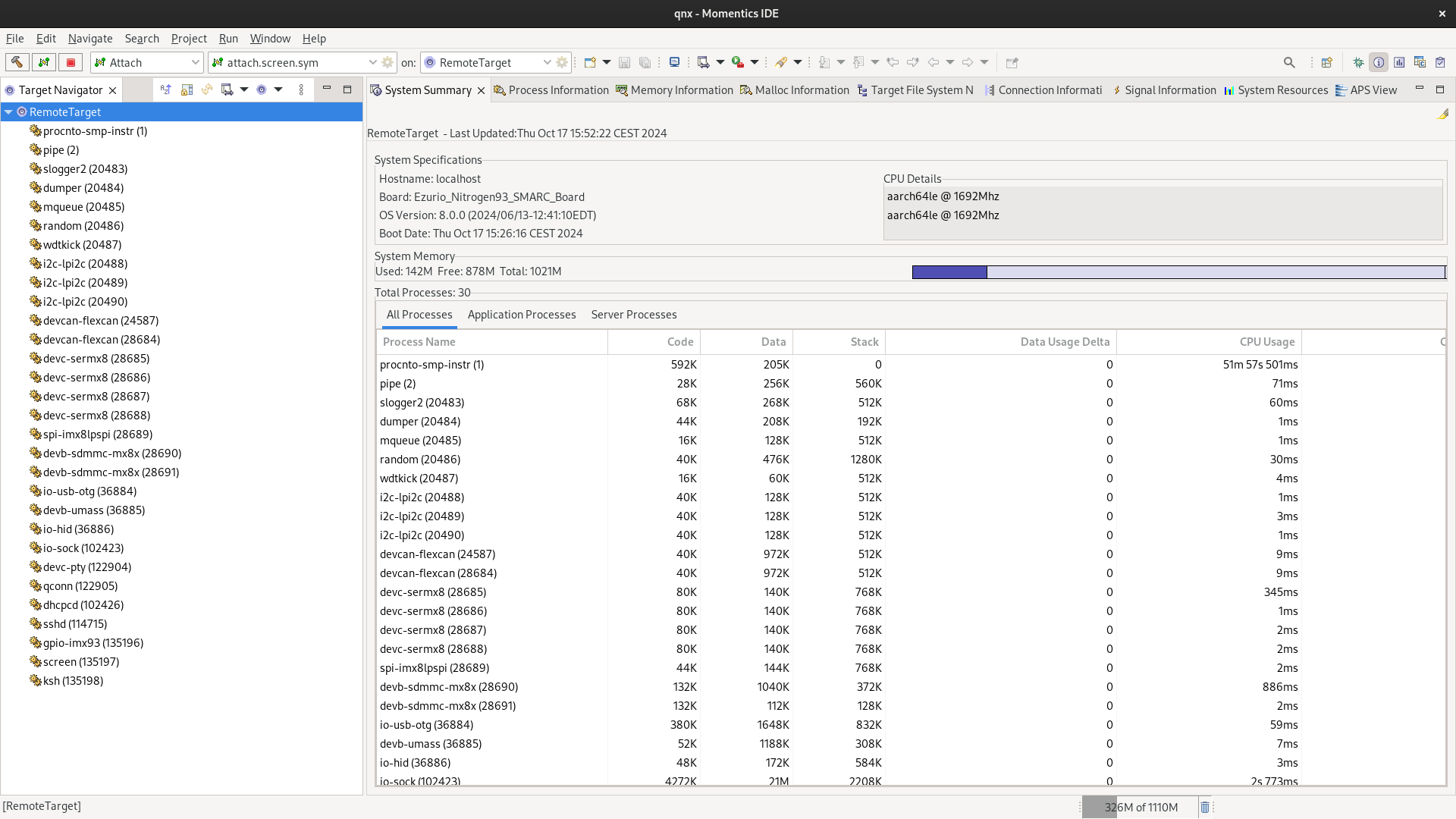
Task: Click the Open Perspective icon
Action: (x=1326, y=62)
